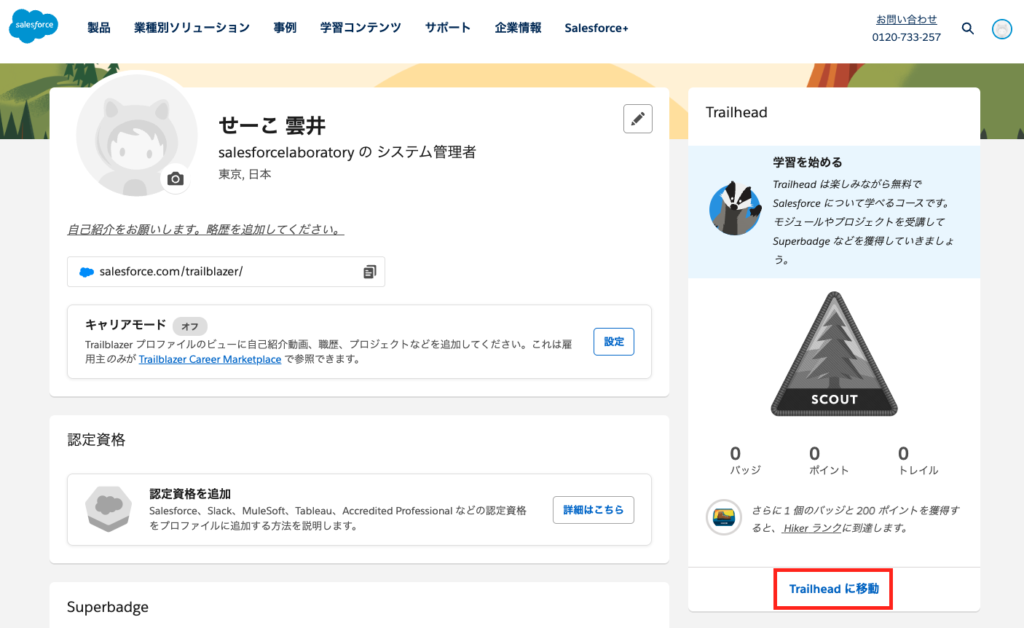Click the 0 バッジ count
The height and width of the screenshot is (628, 1024).
click(x=745, y=460)
